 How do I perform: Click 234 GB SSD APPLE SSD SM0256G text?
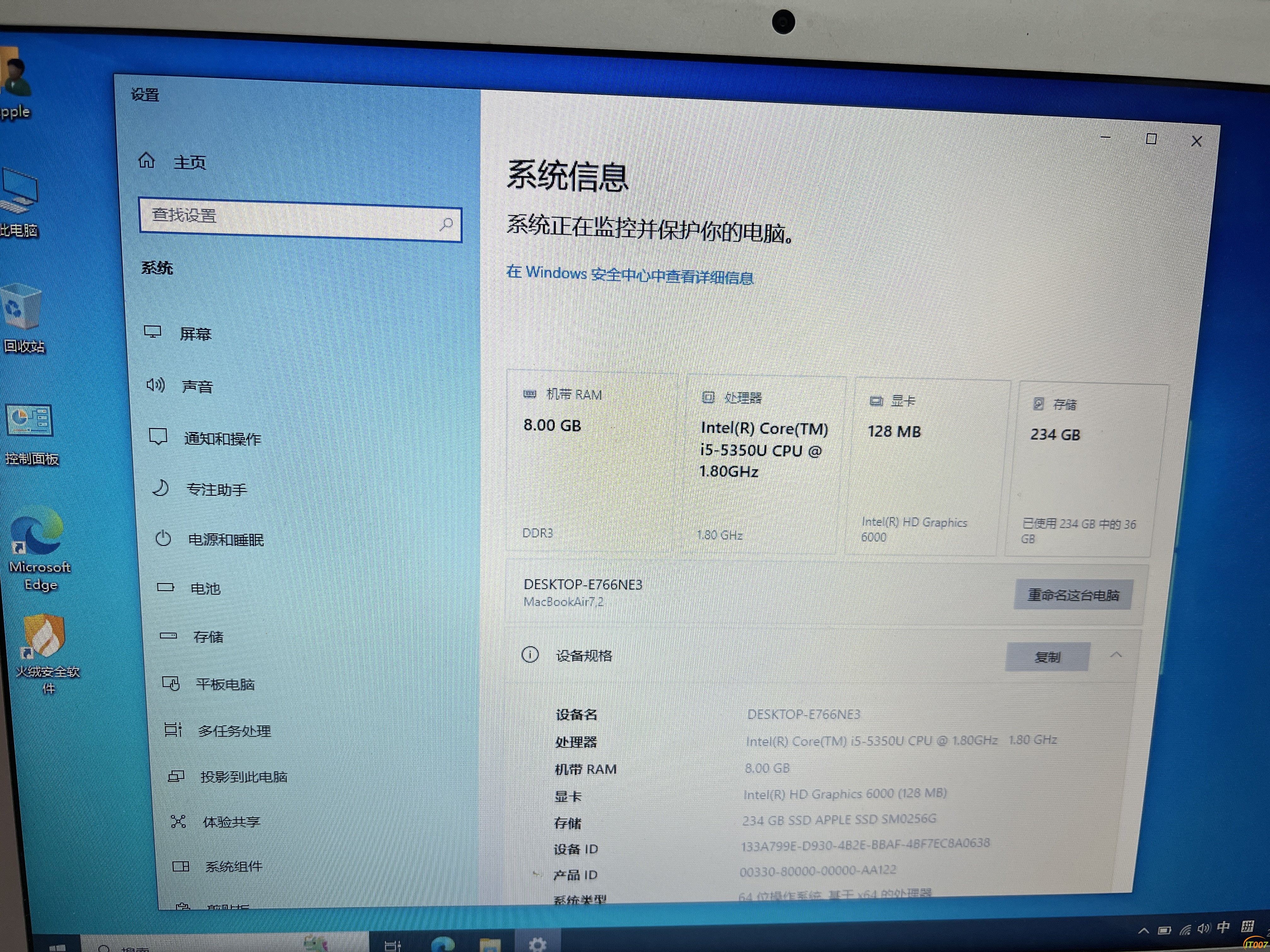coord(839,819)
